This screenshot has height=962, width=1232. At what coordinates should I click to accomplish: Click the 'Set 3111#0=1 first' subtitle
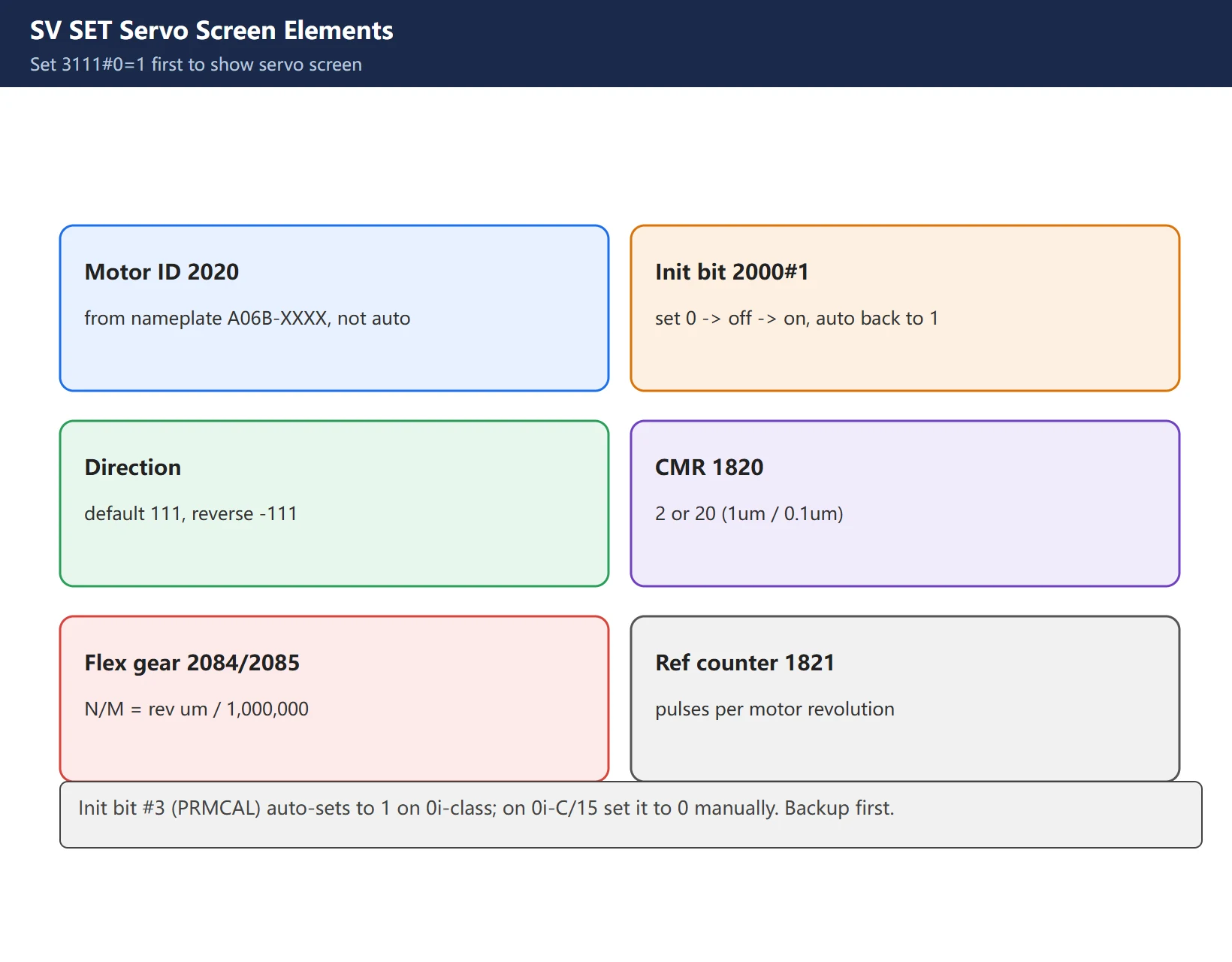[195, 65]
